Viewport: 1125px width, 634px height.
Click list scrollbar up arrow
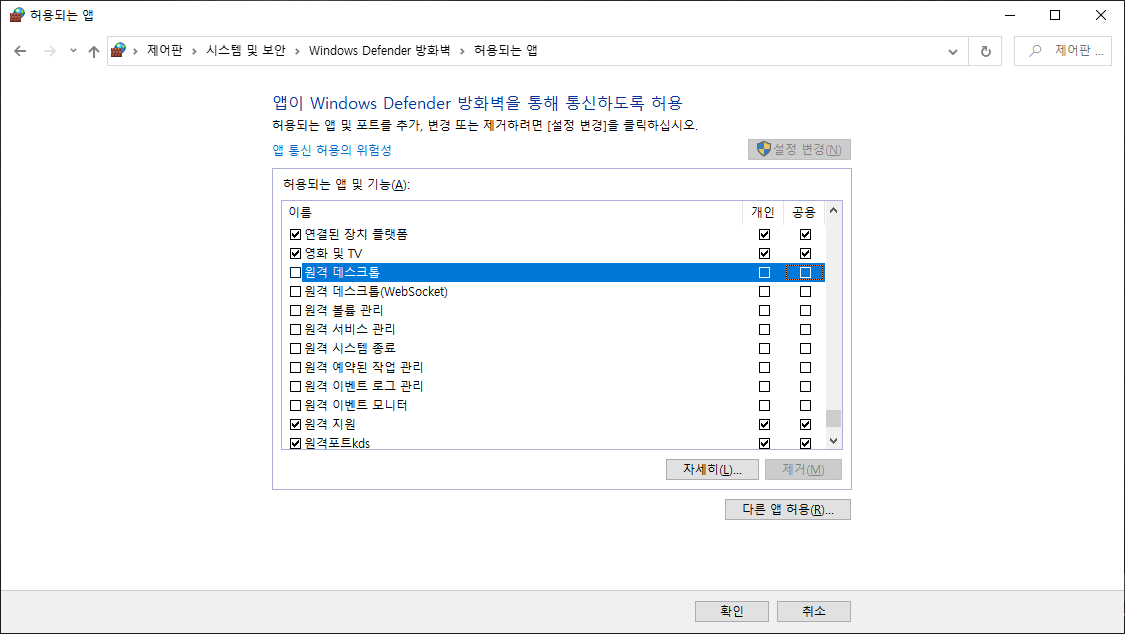click(833, 210)
